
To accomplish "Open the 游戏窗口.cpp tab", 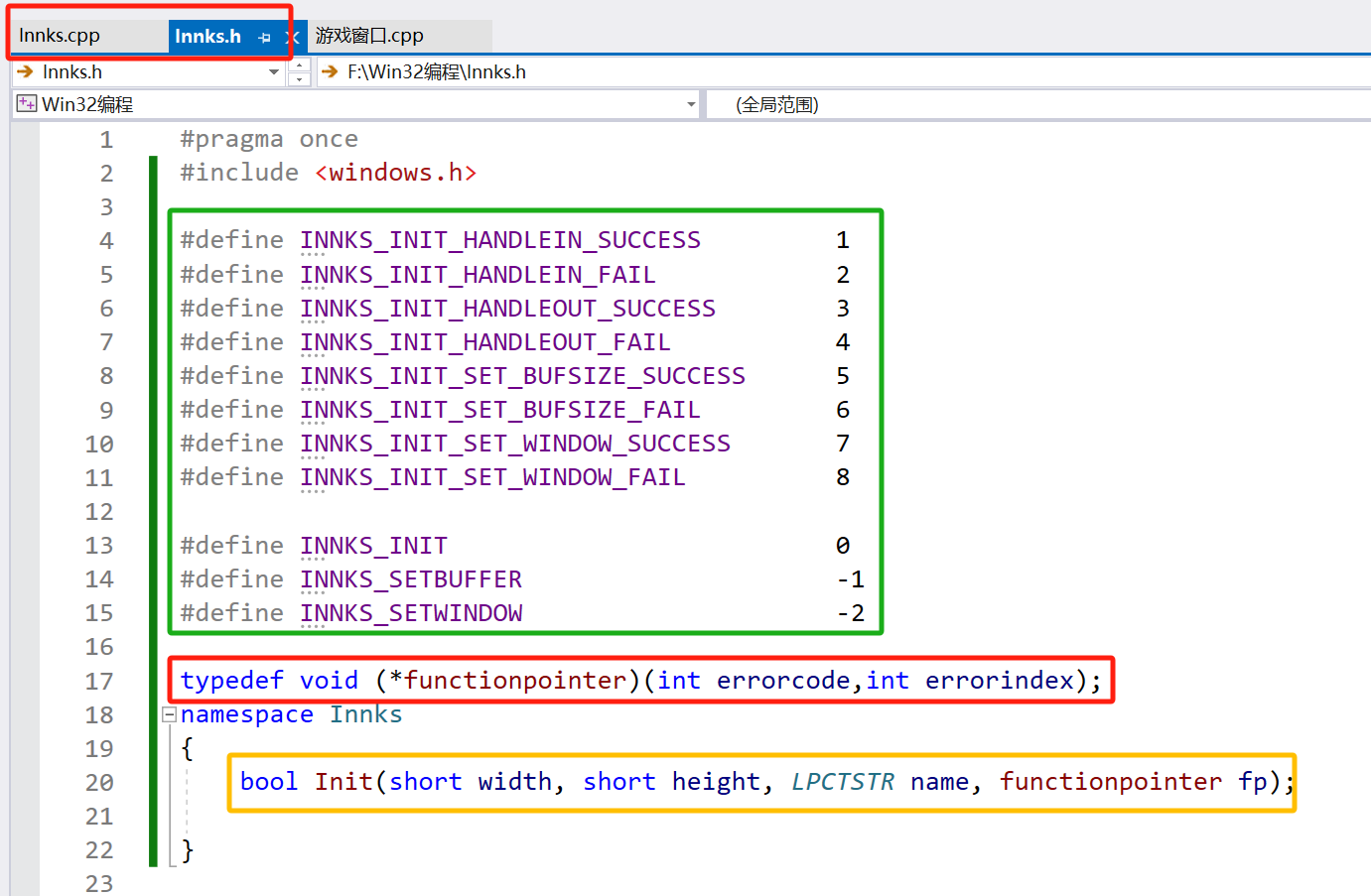I will tap(369, 36).
